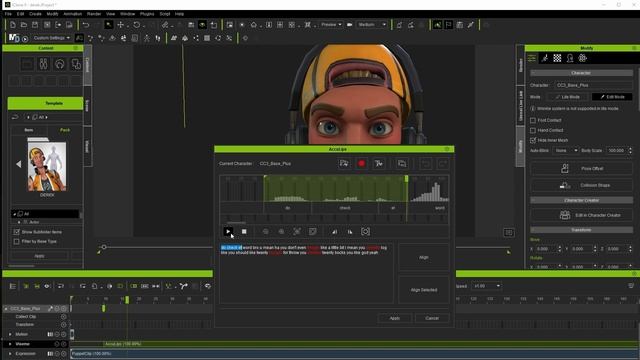Toggle the Hide Inner Mesh checkbox
Viewport: 640px width, 360px height.
point(533,140)
